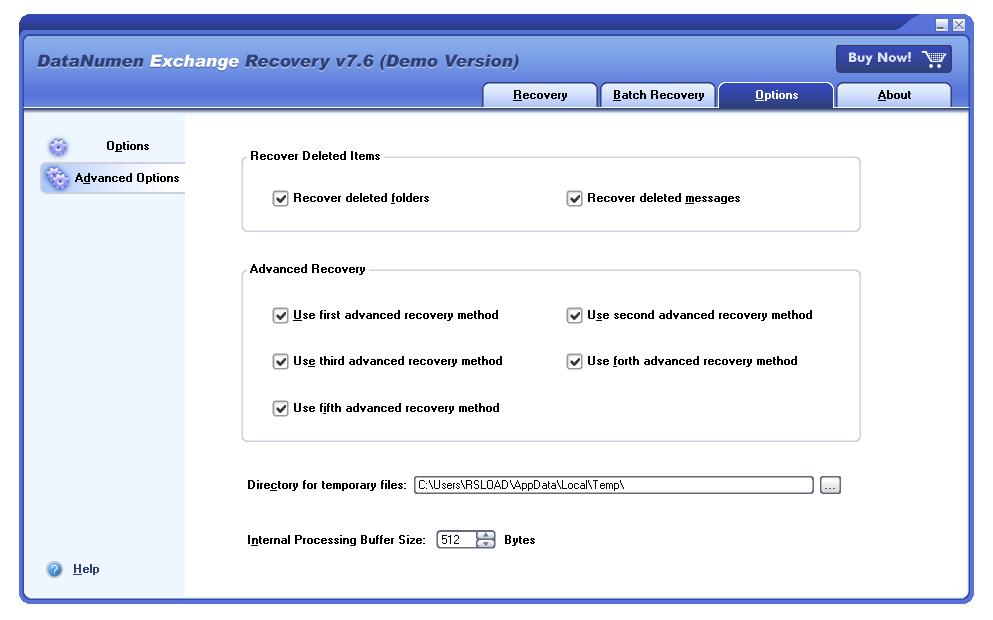This screenshot has width=993, height=620.
Task: Select the Options tab
Action: tap(776, 95)
